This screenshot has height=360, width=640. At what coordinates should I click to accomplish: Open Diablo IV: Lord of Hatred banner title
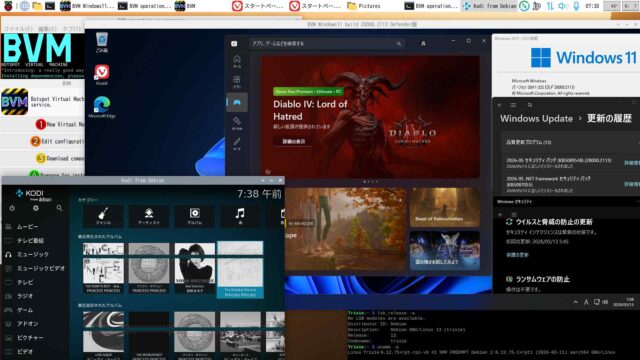(310, 110)
